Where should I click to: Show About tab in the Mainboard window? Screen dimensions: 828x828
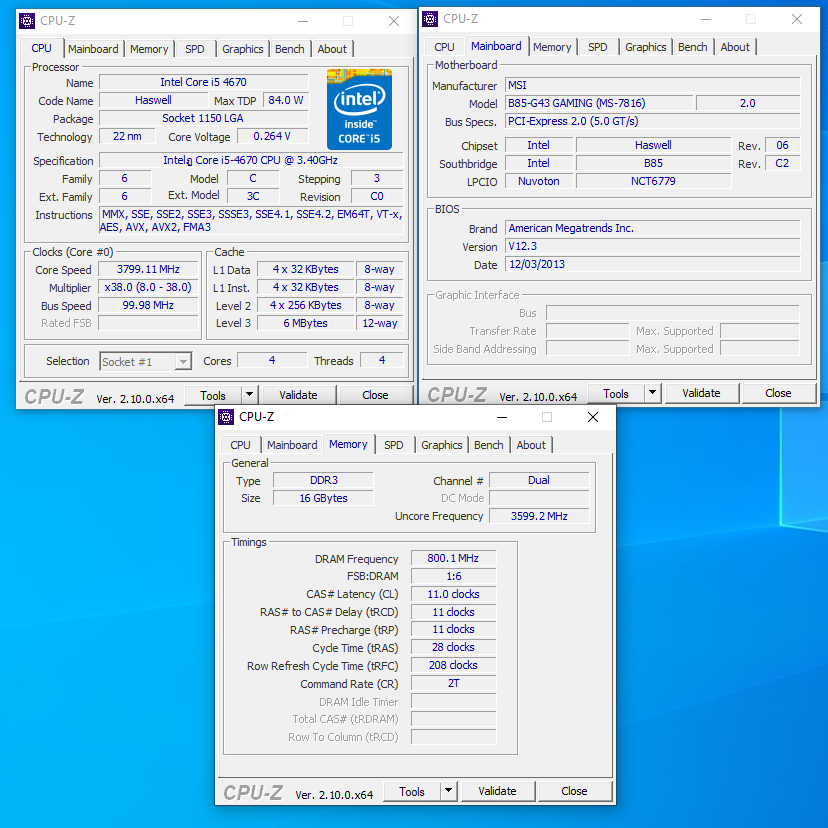click(735, 47)
